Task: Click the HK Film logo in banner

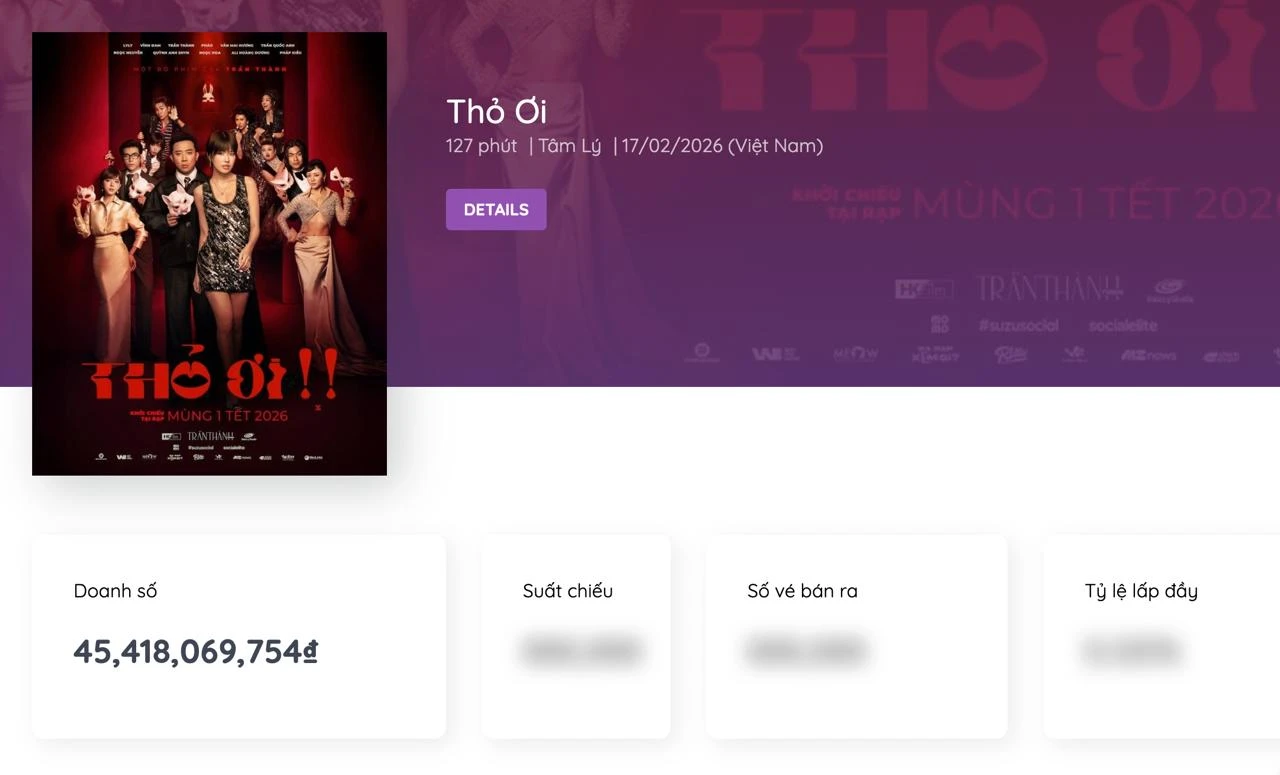Action: 924,289
